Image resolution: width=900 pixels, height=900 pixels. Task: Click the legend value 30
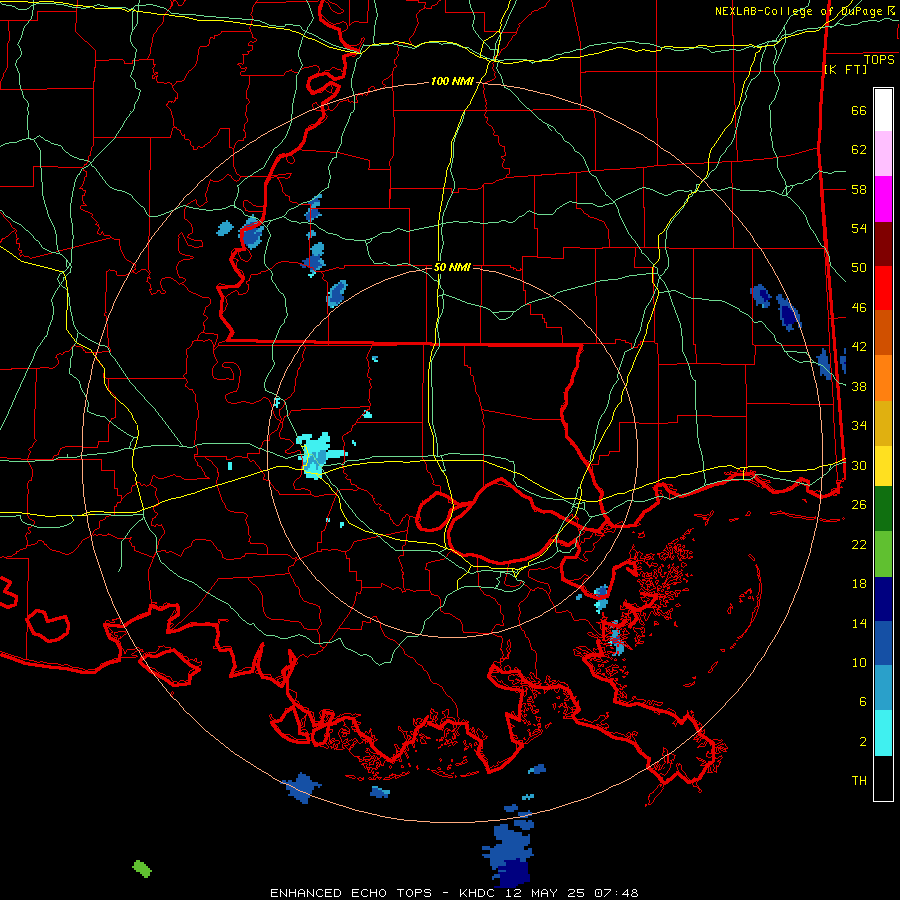pos(859,465)
